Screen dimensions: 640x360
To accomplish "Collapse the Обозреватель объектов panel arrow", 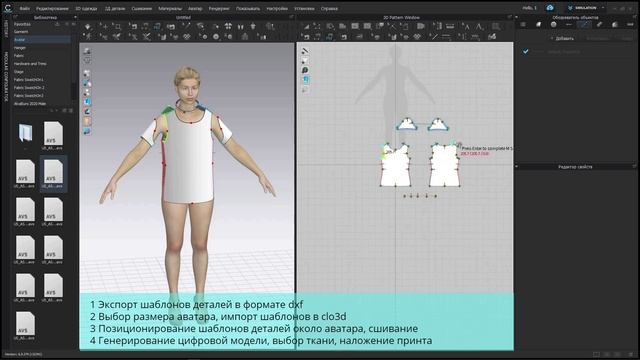I will click(x=516, y=17).
